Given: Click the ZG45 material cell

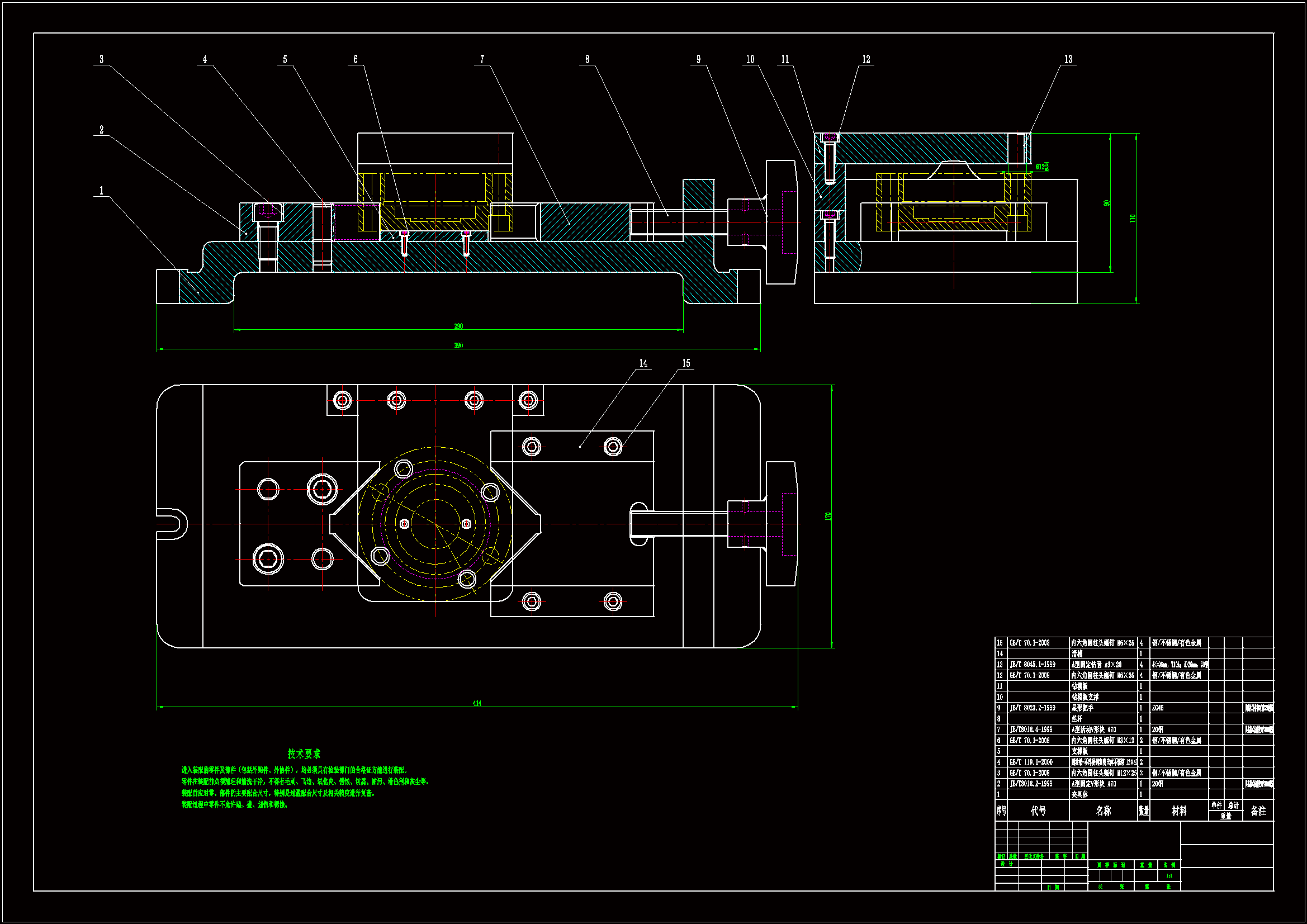Looking at the screenshot, I should 1158,708.
